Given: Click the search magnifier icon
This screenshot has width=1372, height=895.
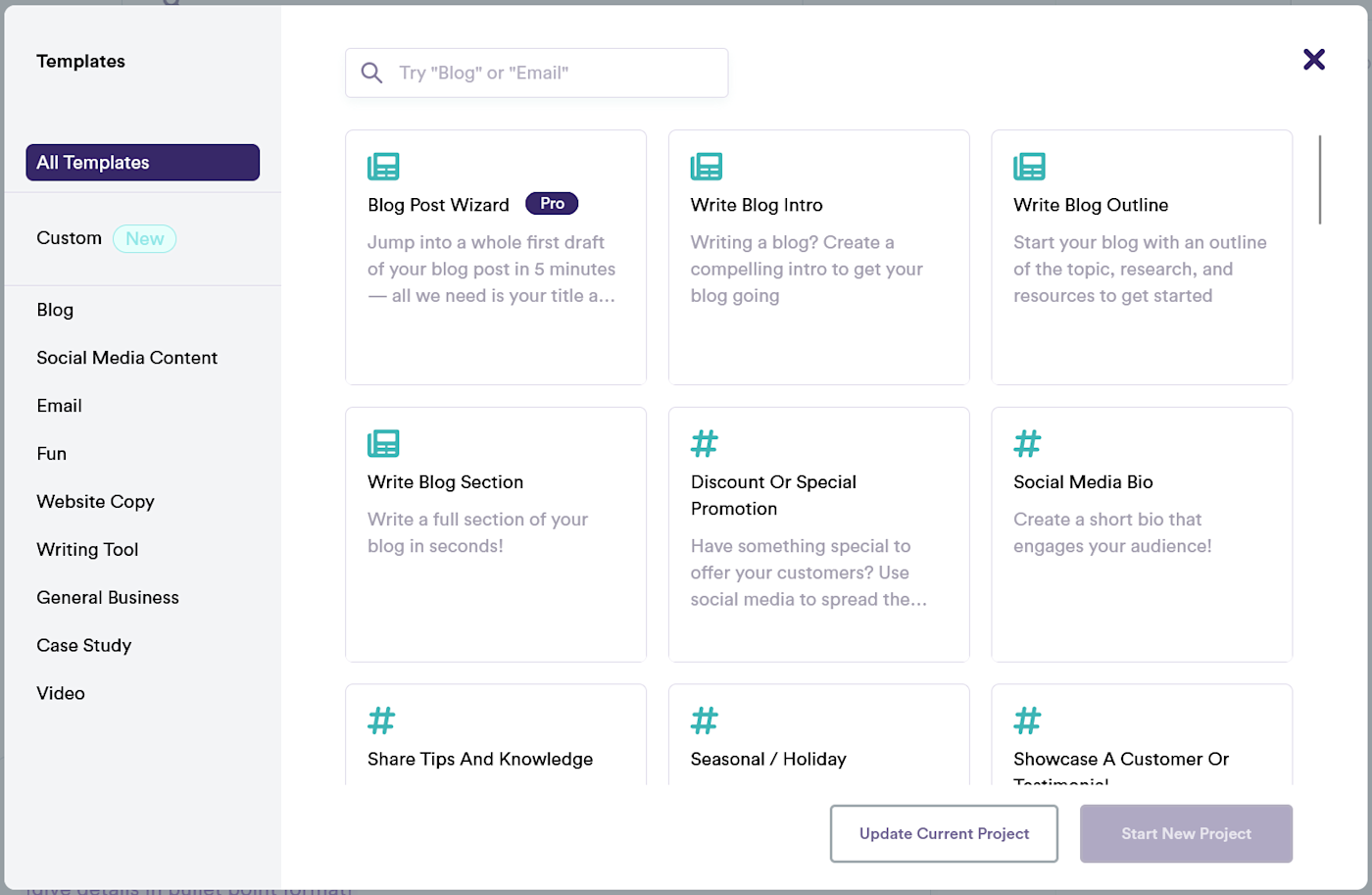Looking at the screenshot, I should [x=371, y=73].
